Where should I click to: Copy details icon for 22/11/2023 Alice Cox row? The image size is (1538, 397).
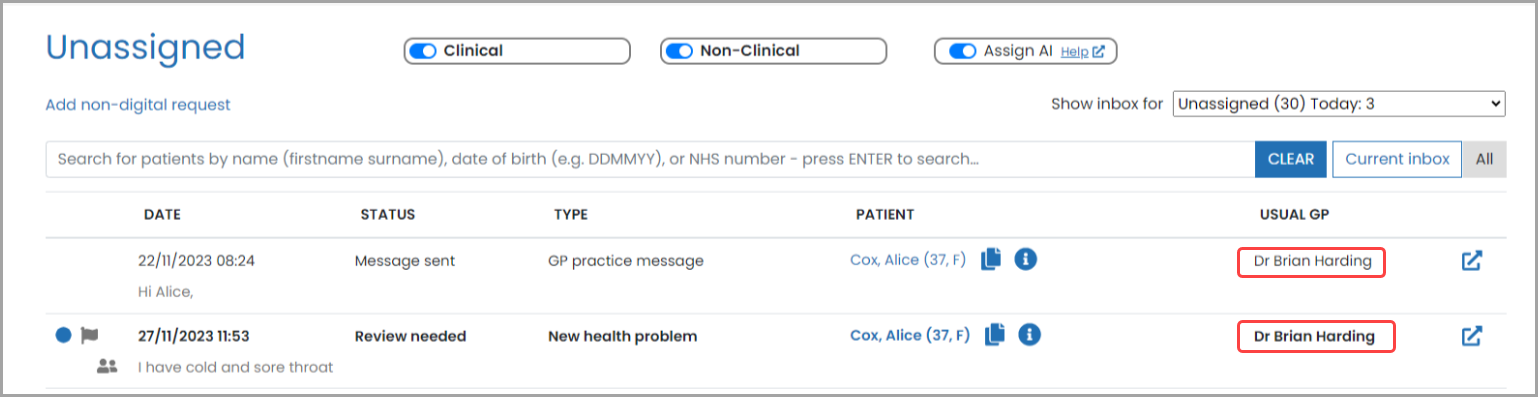(x=991, y=260)
